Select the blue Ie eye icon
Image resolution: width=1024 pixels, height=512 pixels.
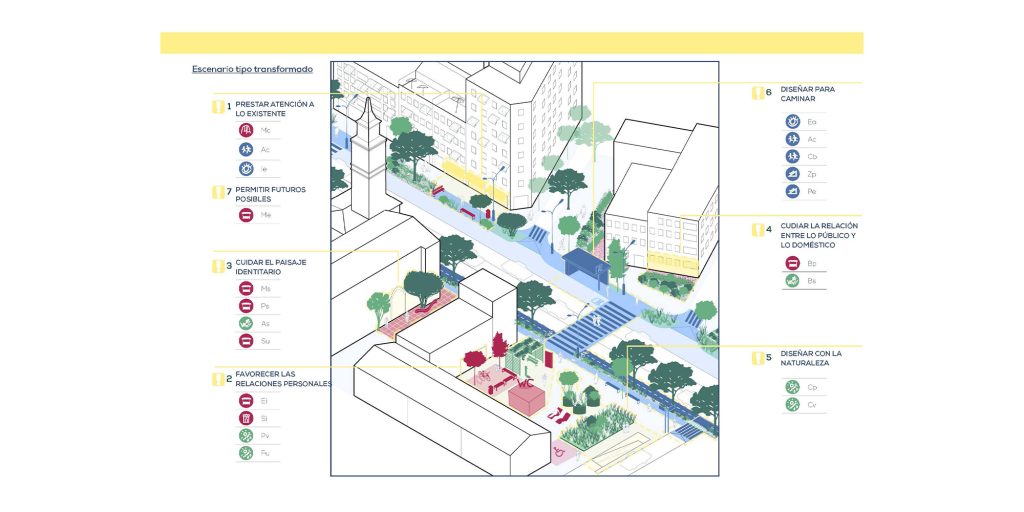click(246, 169)
